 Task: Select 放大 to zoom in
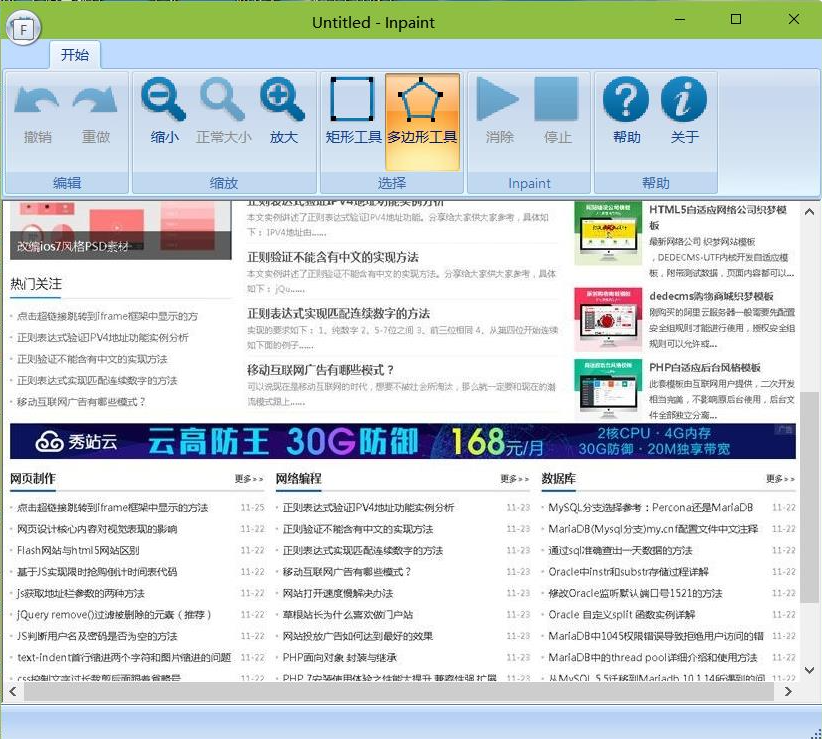pos(283,110)
